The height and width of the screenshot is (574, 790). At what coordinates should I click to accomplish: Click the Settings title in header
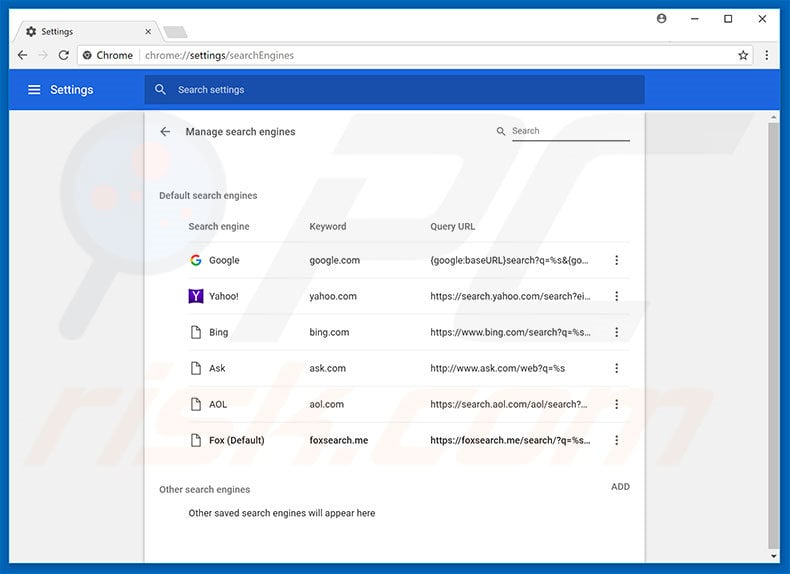coord(72,90)
